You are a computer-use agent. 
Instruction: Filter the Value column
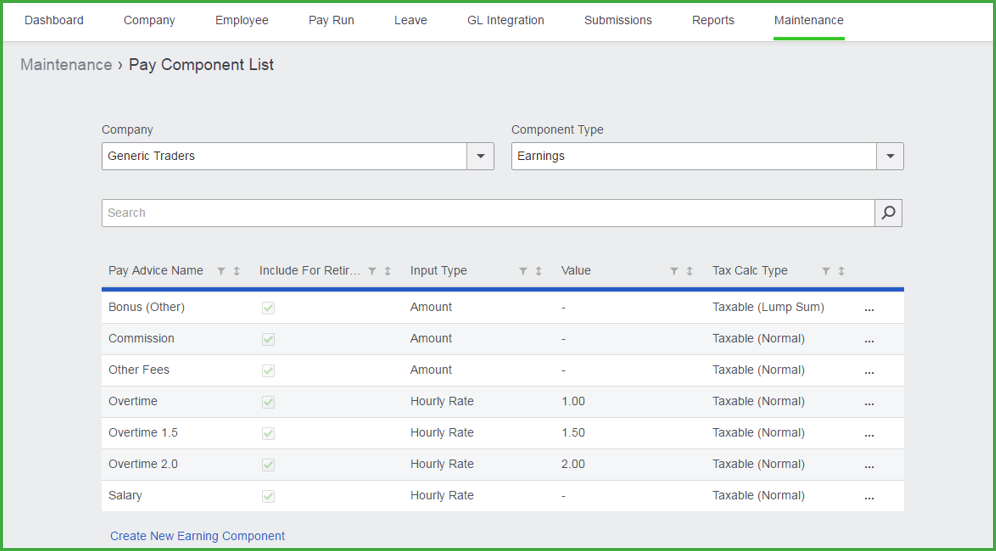pyautogui.click(x=674, y=271)
